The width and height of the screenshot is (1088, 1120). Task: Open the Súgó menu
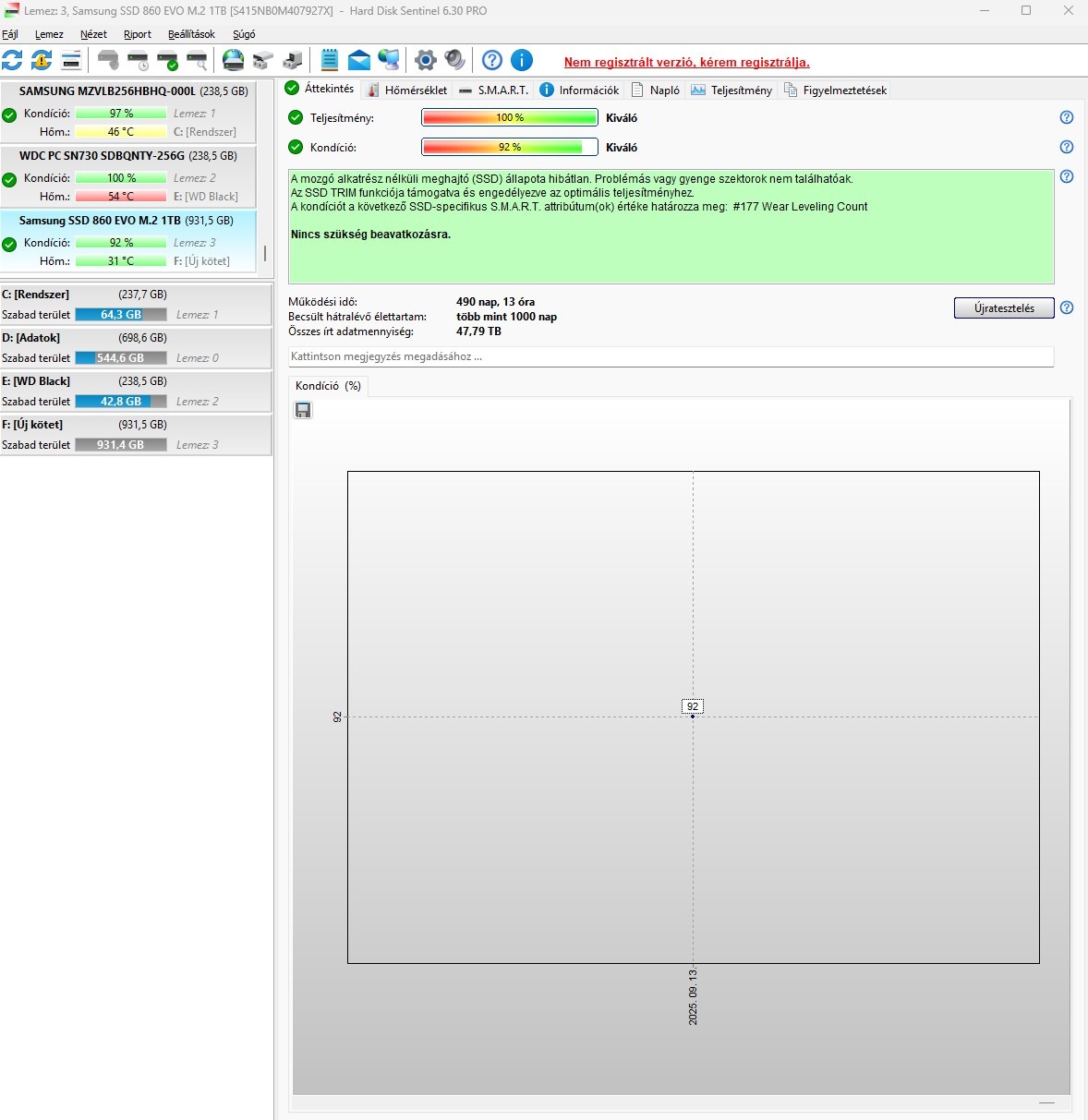244,34
